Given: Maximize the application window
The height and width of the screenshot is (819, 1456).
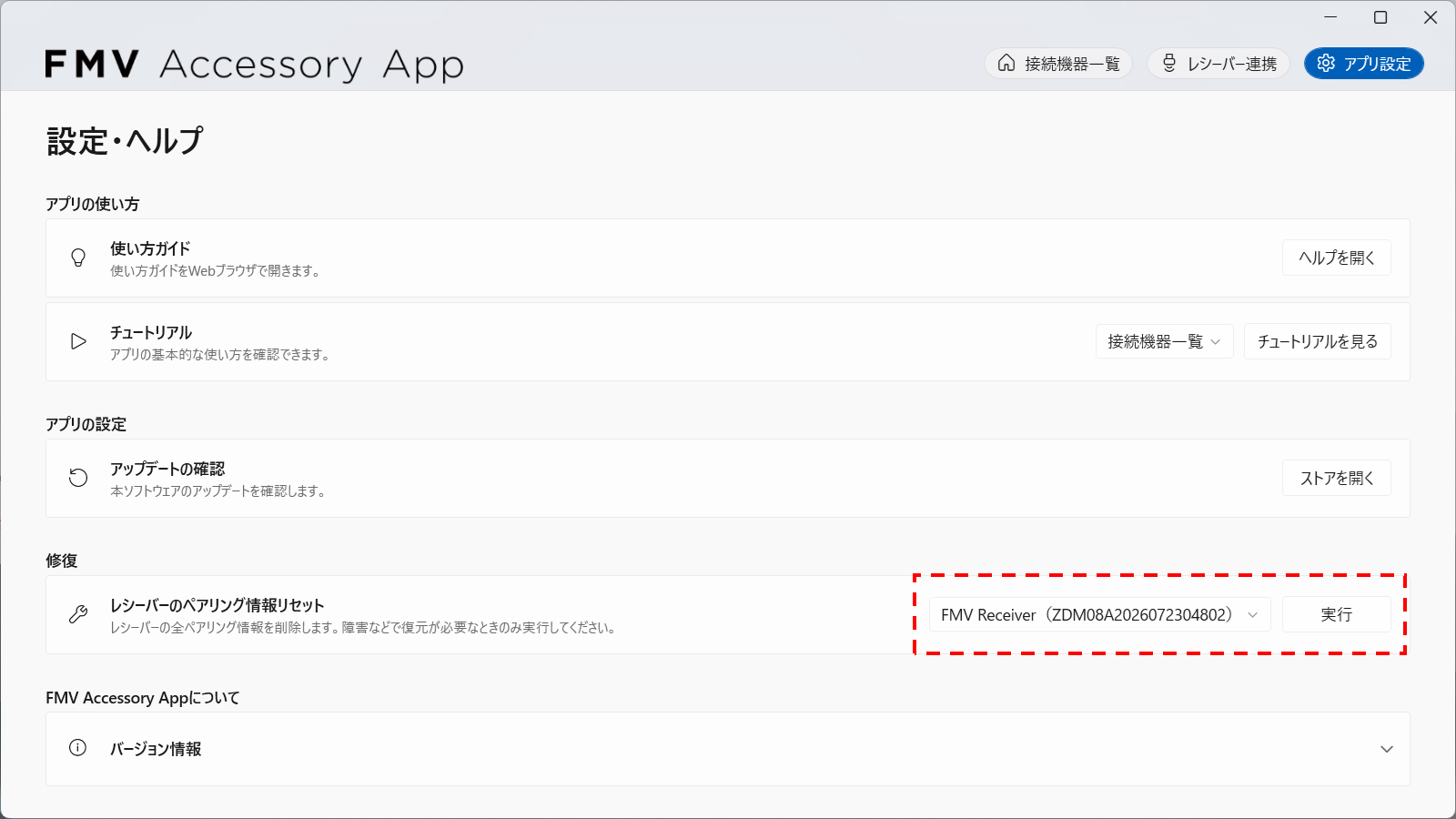Looking at the screenshot, I should click(x=1380, y=17).
